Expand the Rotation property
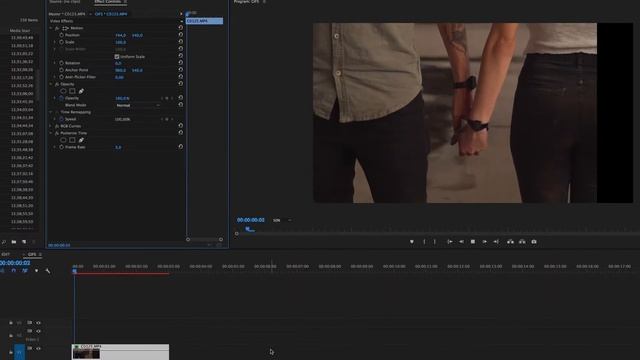Viewport: 640px width, 360px height. (x=55, y=63)
